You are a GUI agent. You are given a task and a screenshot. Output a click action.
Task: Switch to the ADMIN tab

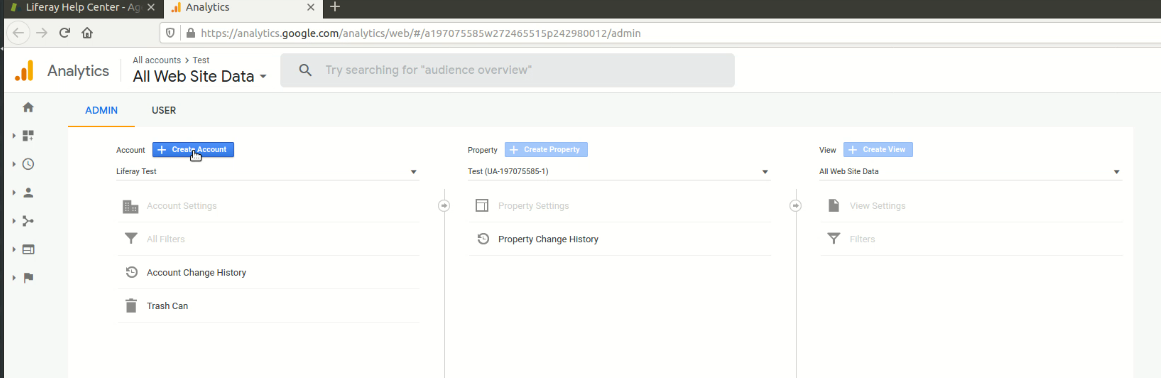(101, 111)
